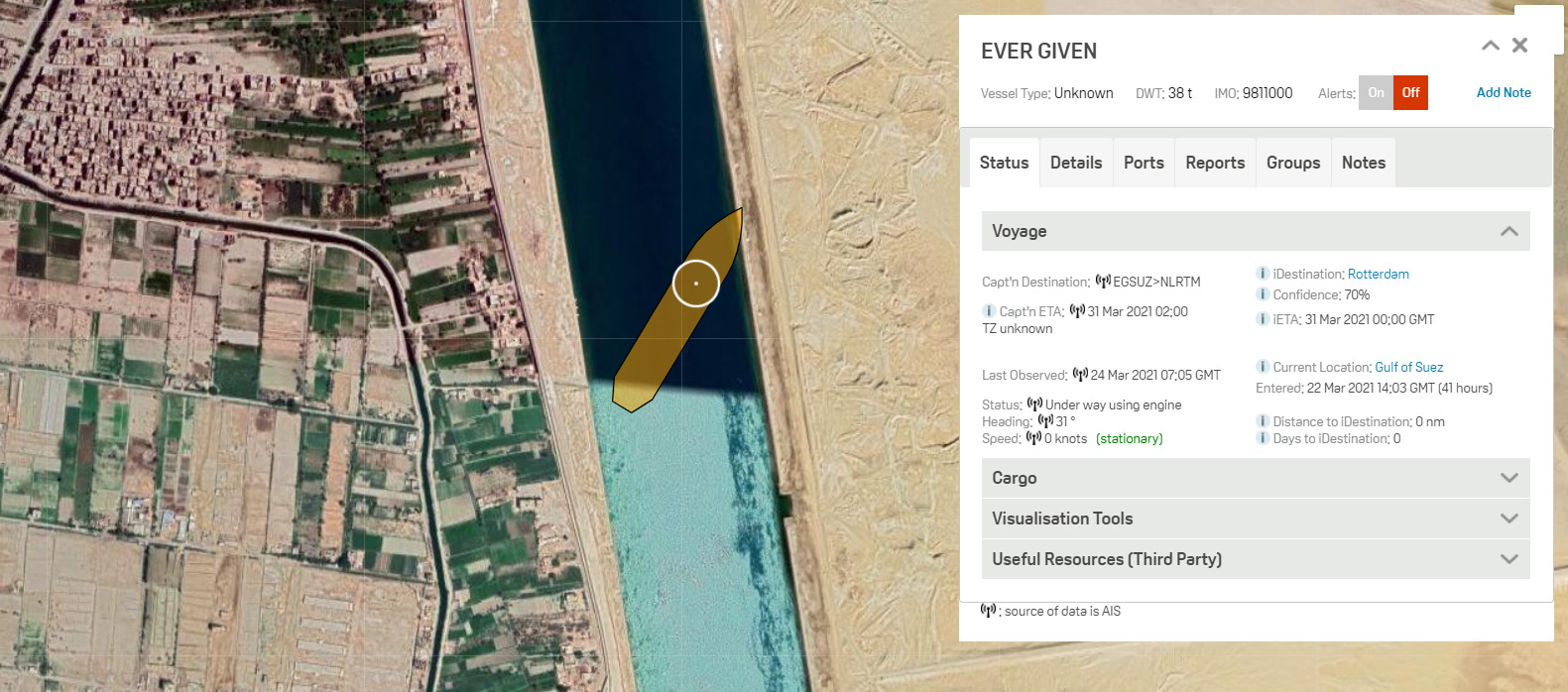Viewport: 1568px width, 692px height.
Task: Expand Useful Resources (Third Party) section
Action: pos(1508,559)
